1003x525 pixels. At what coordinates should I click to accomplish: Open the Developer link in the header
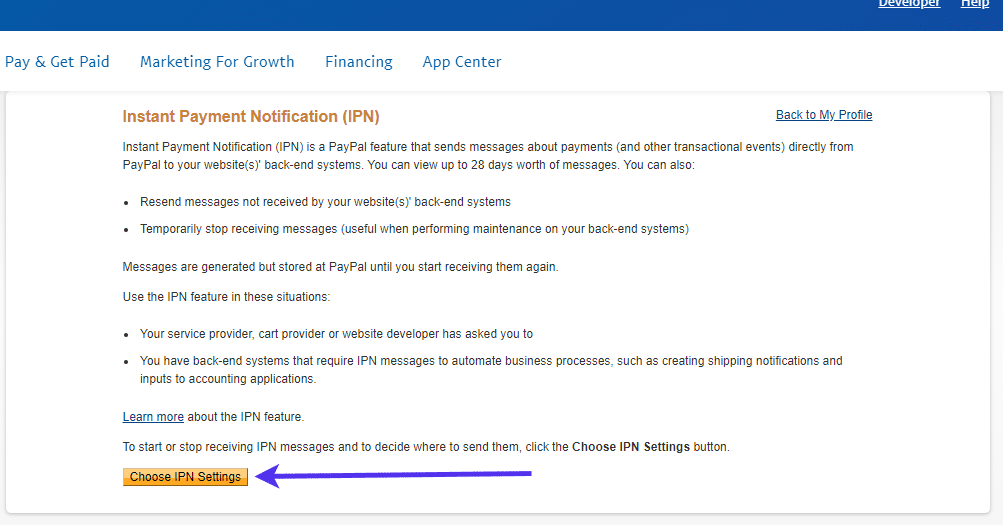pyautogui.click(x=908, y=4)
